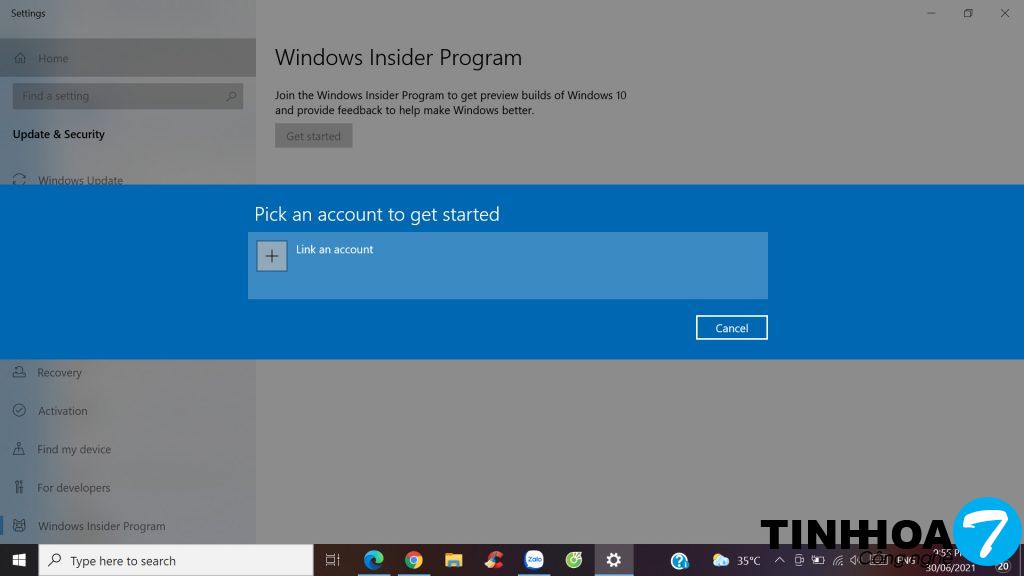Click the Get started button
The image size is (1024, 576).
click(313, 136)
